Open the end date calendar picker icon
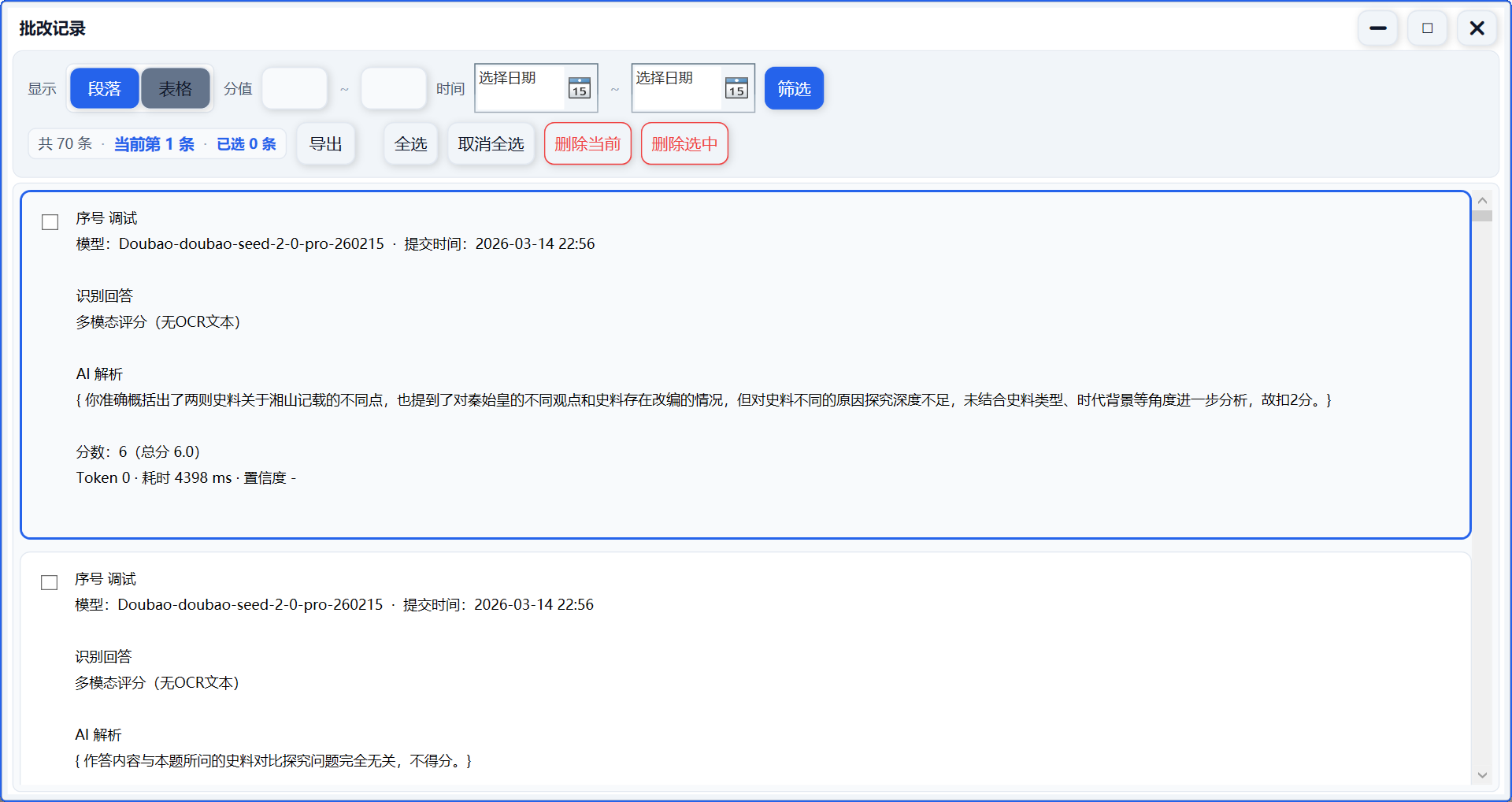 click(x=736, y=88)
